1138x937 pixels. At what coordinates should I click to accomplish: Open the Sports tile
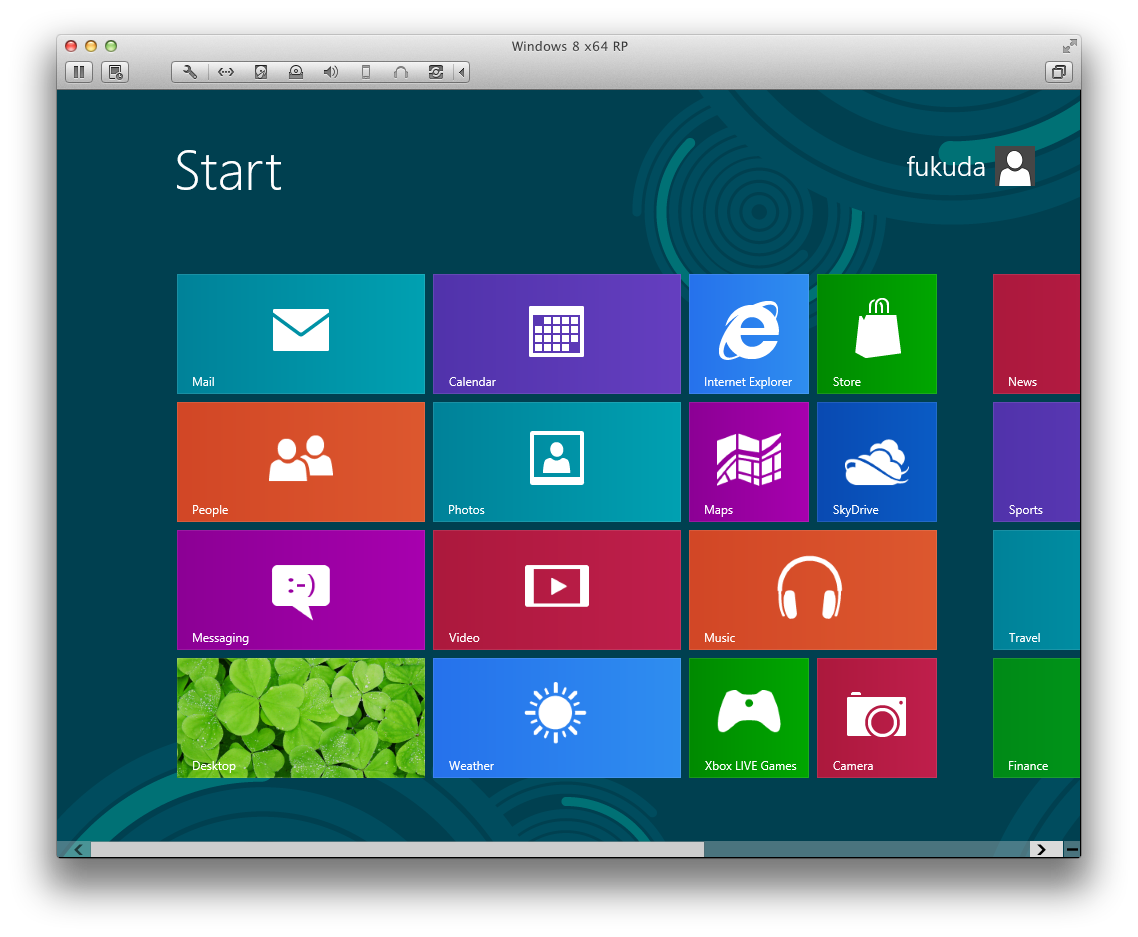coord(1036,462)
